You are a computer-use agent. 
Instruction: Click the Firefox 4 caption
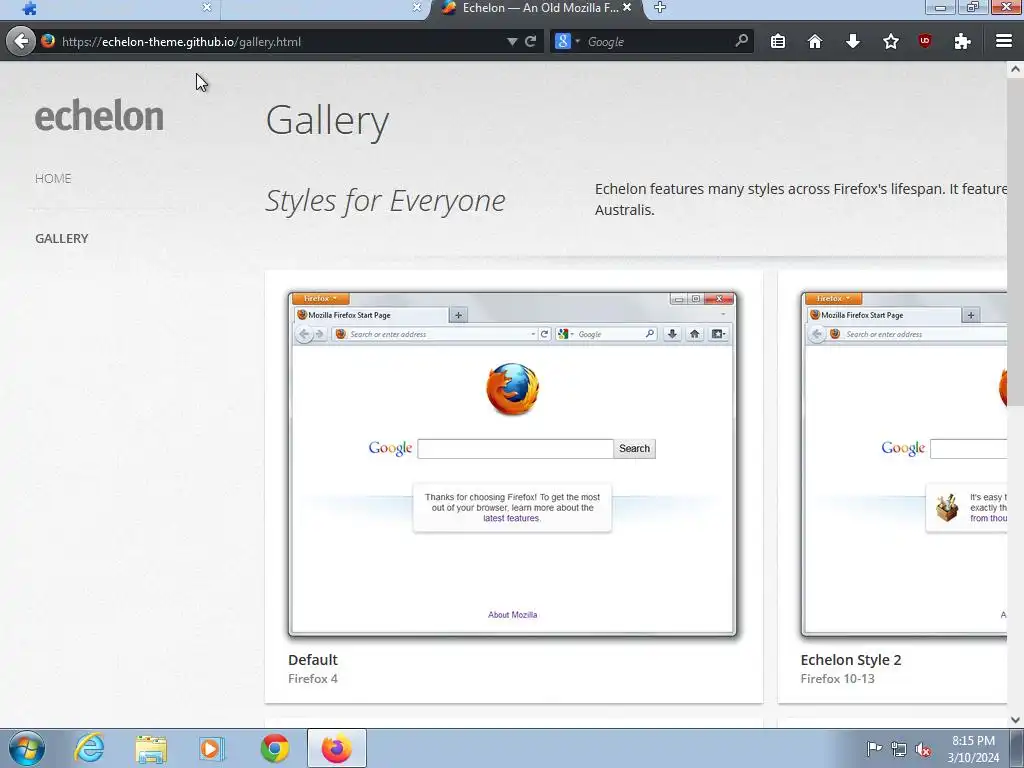pyautogui.click(x=313, y=679)
